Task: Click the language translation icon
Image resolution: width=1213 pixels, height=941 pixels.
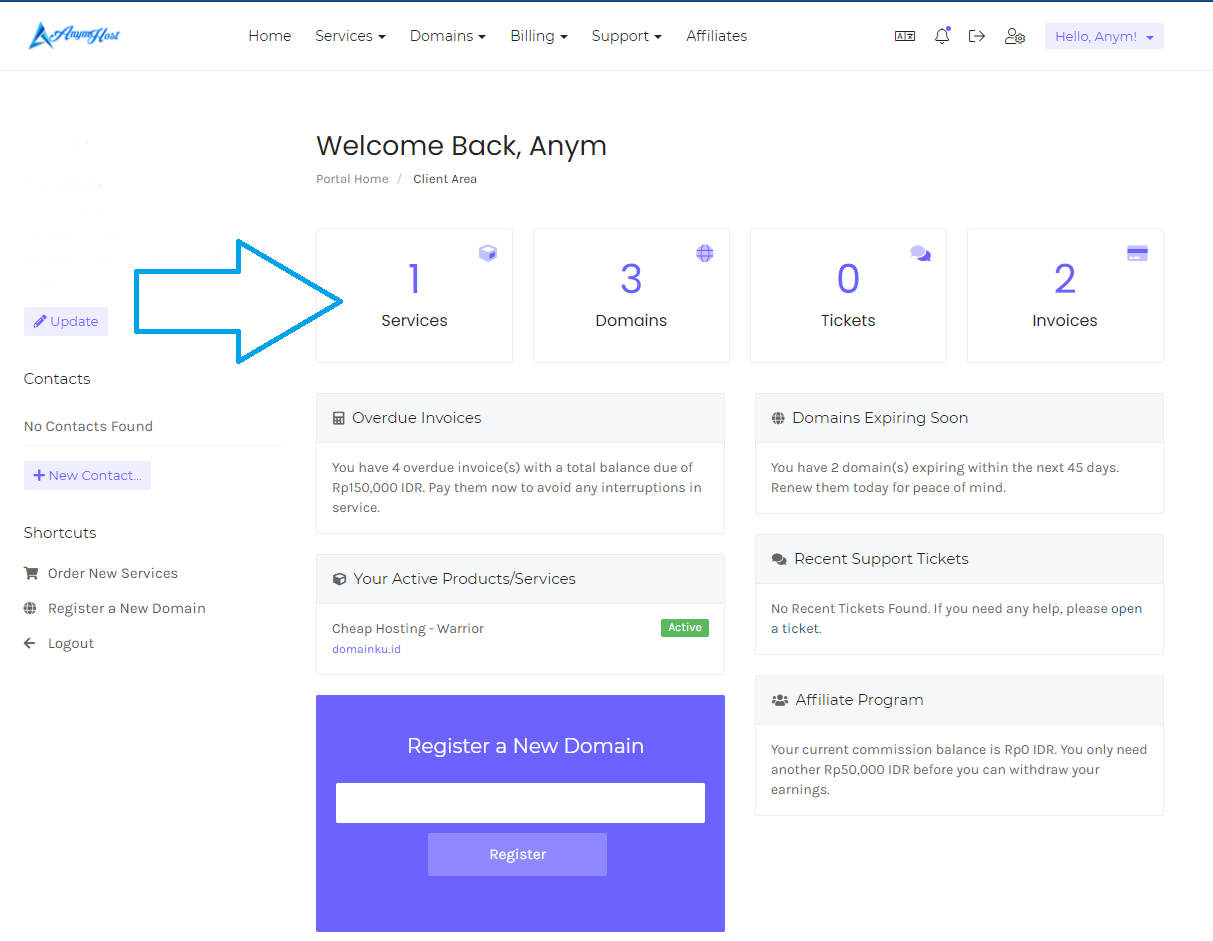Action: click(904, 35)
